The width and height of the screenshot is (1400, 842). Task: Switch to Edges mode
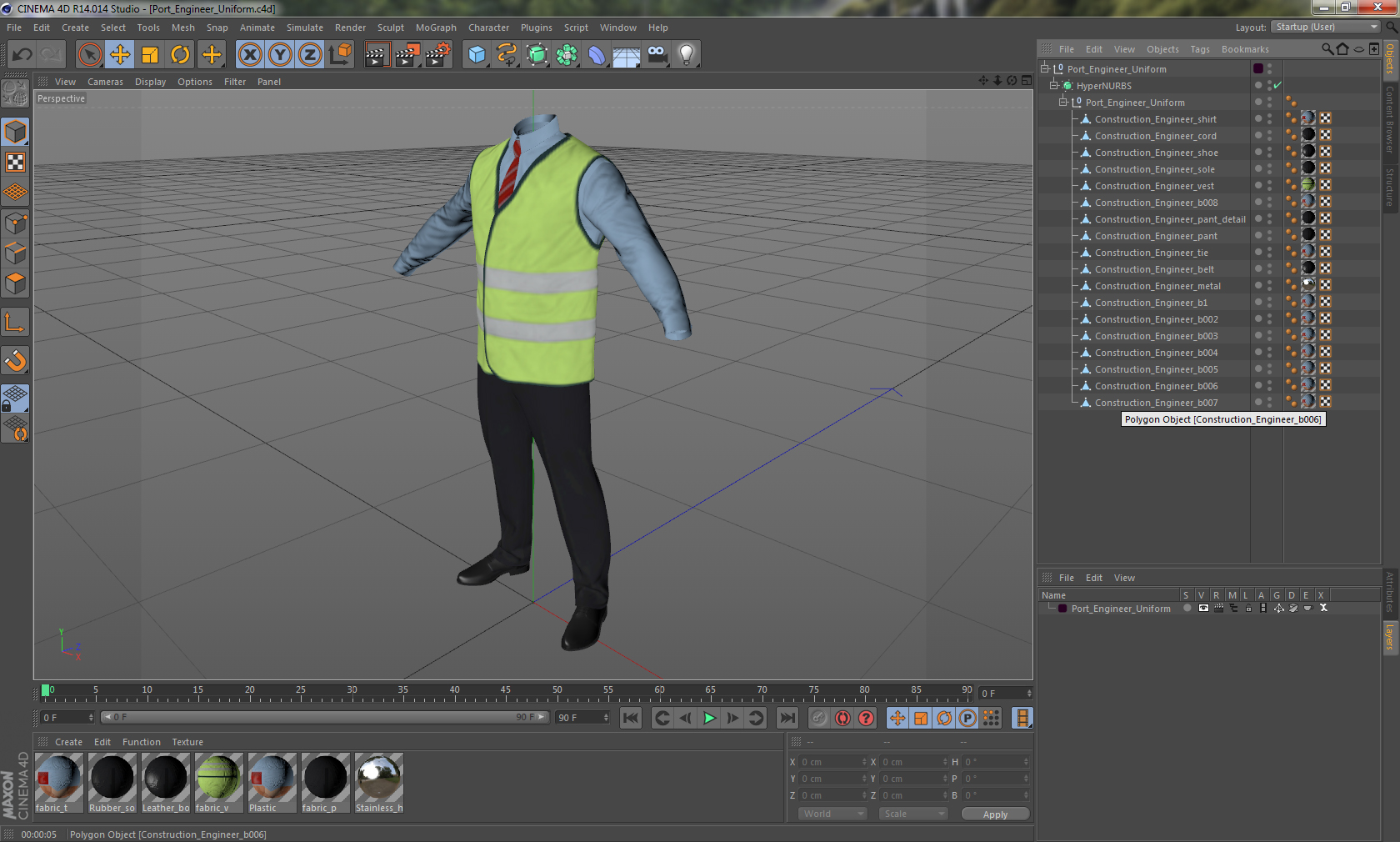point(15,253)
